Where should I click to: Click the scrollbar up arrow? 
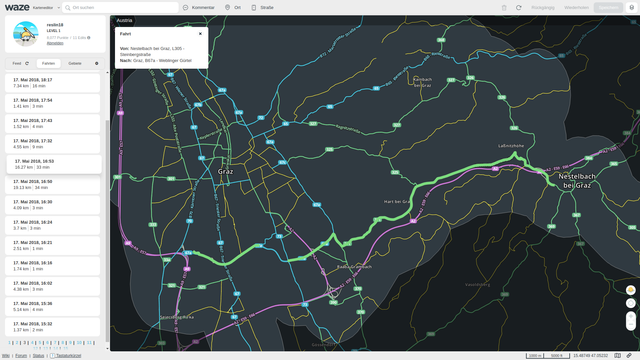pyautogui.click(x=107, y=73)
